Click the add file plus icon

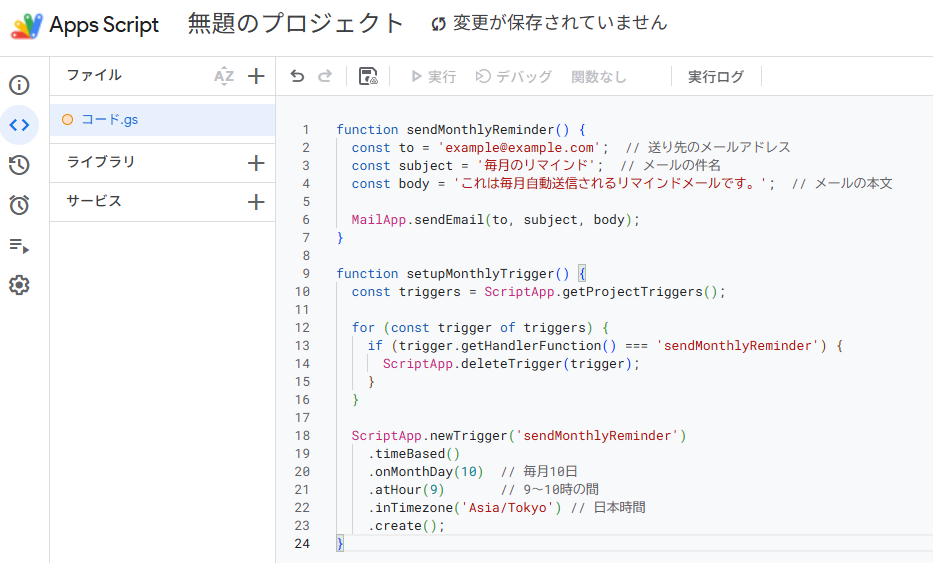256,76
